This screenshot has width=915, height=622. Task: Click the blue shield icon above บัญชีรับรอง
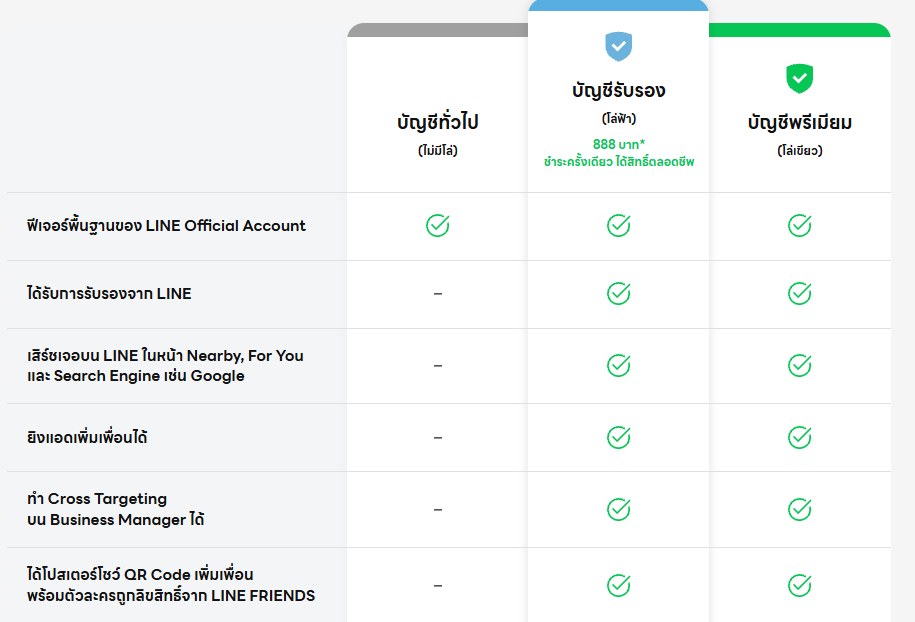[619, 47]
